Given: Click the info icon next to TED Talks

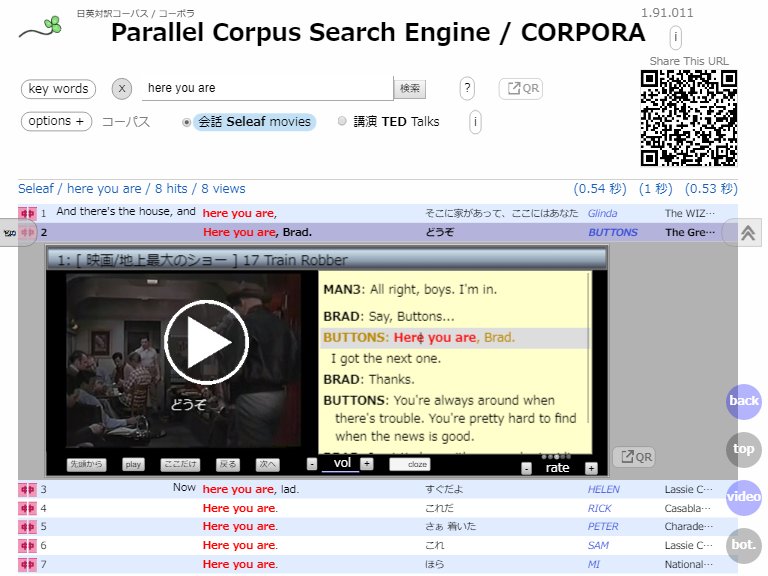Looking at the screenshot, I should (x=475, y=122).
